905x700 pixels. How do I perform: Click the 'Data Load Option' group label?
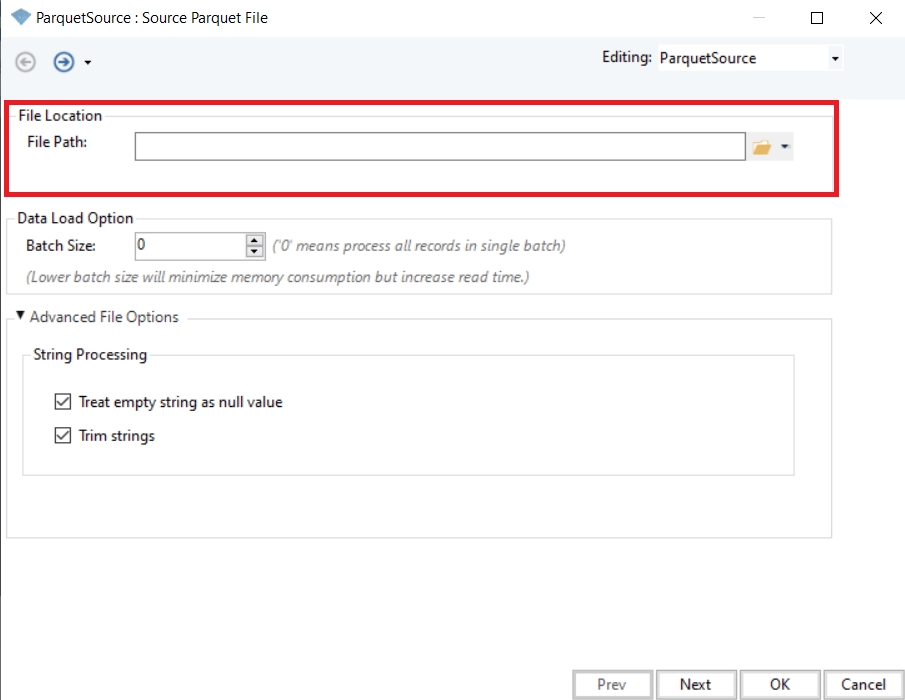[x=76, y=218]
